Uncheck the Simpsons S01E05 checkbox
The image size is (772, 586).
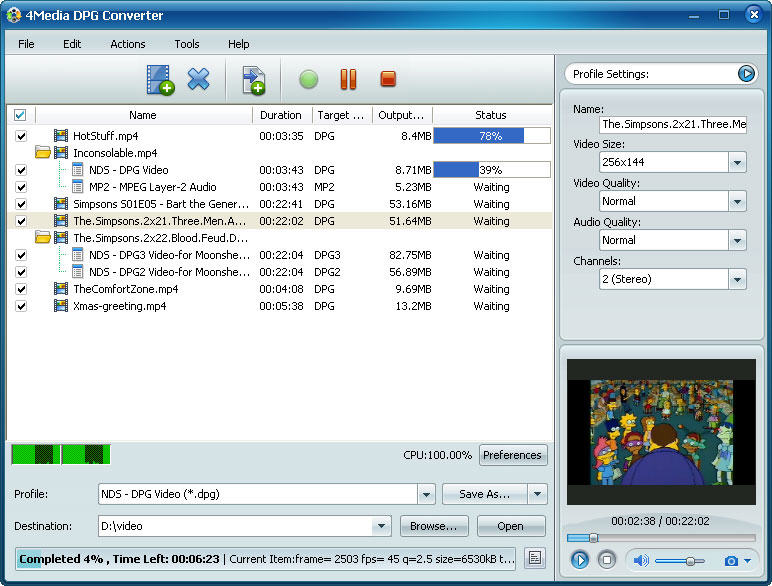pyautogui.click(x=21, y=204)
